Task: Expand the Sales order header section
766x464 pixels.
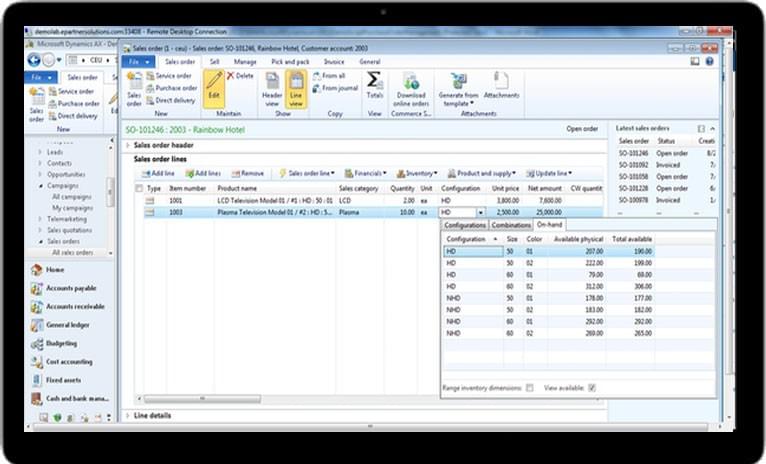Action: [128, 145]
